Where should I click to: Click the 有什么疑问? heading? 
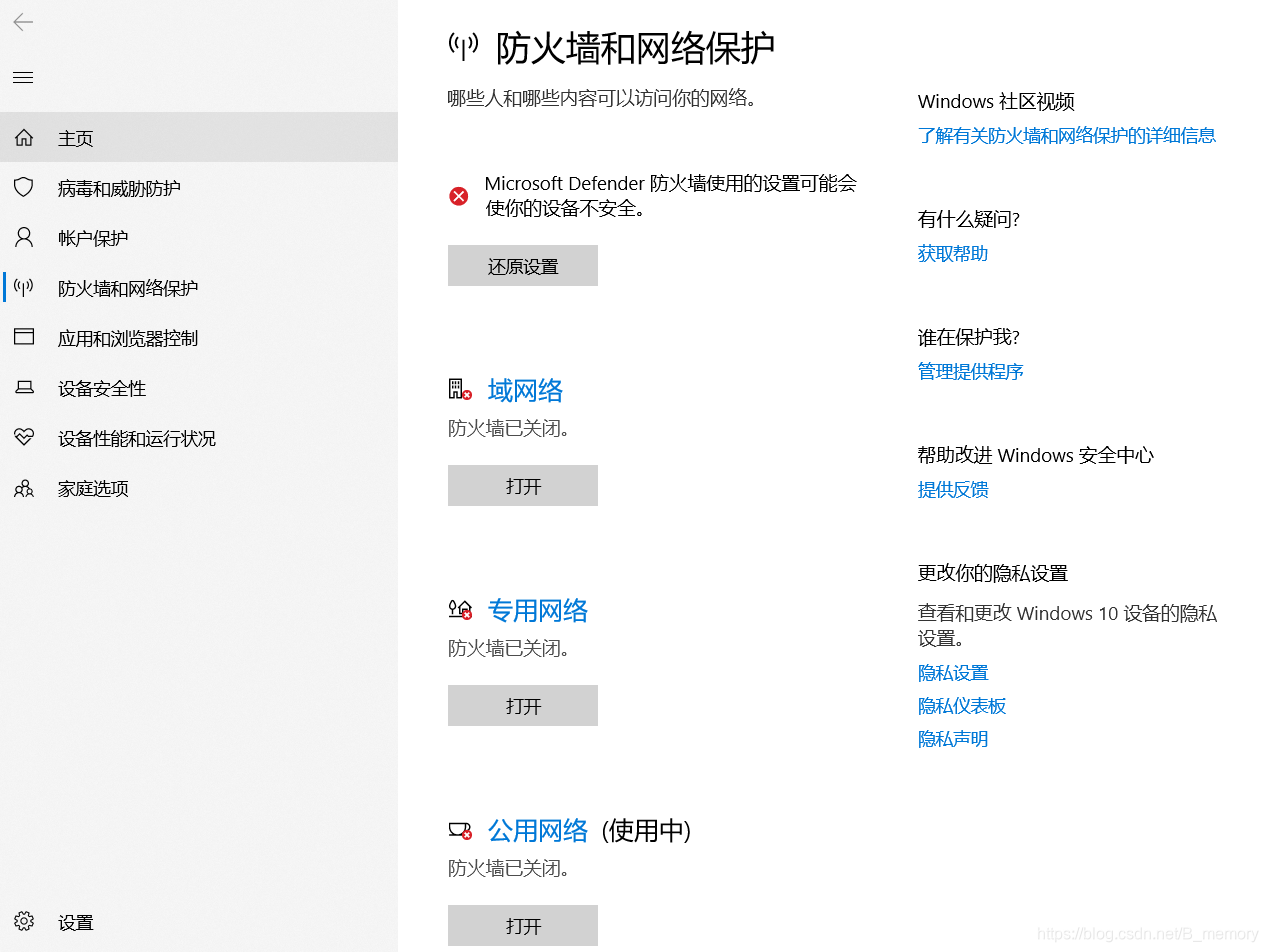(x=969, y=219)
